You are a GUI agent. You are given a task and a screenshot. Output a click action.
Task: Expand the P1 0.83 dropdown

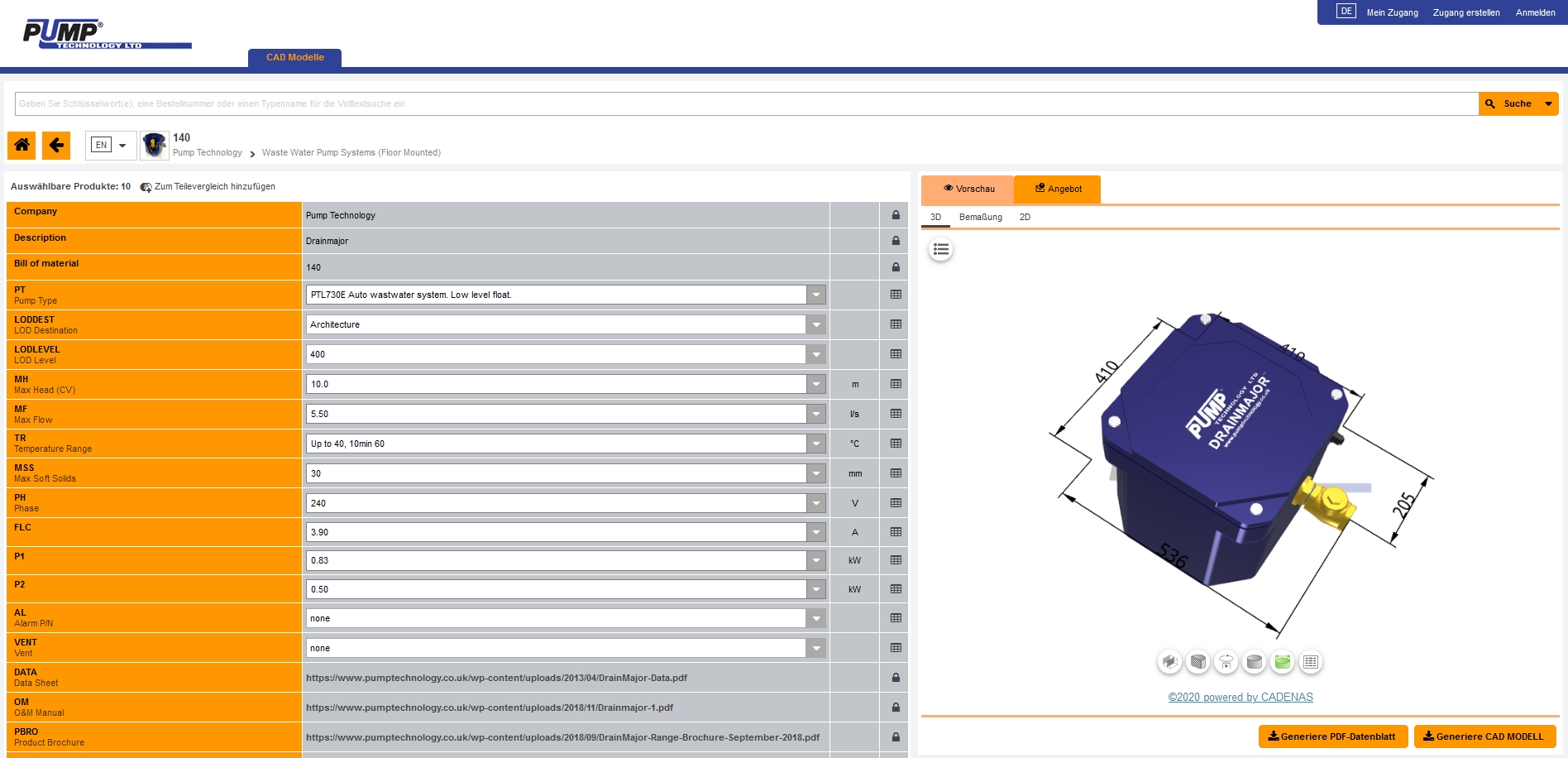point(816,560)
